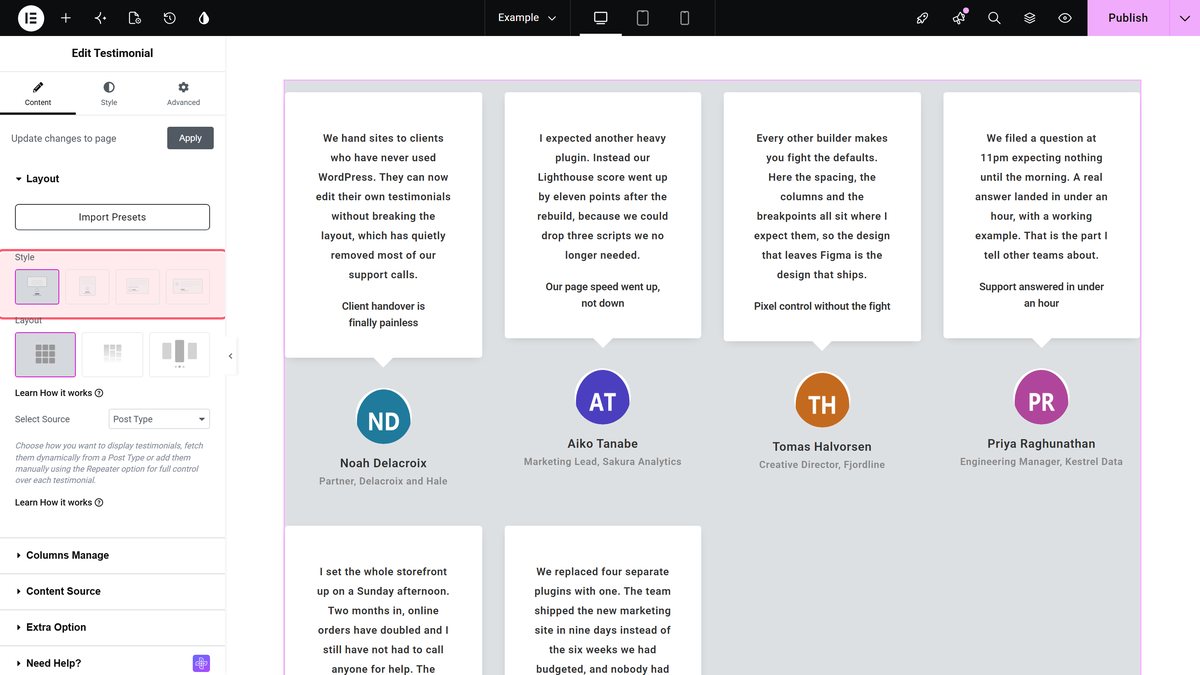Switch to desktop preview mode
Image resolution: width=1200 pixels, height=675 pixels.
click(x=601, y=18)
